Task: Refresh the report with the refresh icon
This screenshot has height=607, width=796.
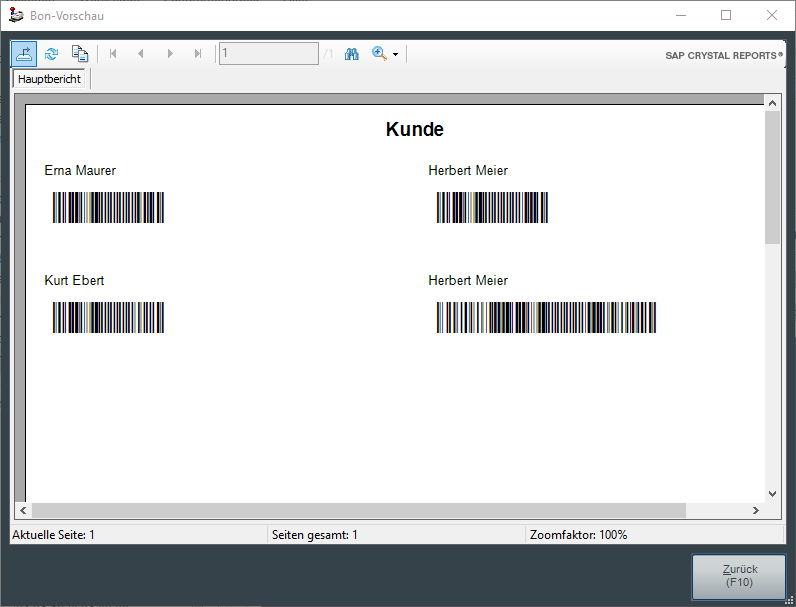Action: click(x=52, y=54)
